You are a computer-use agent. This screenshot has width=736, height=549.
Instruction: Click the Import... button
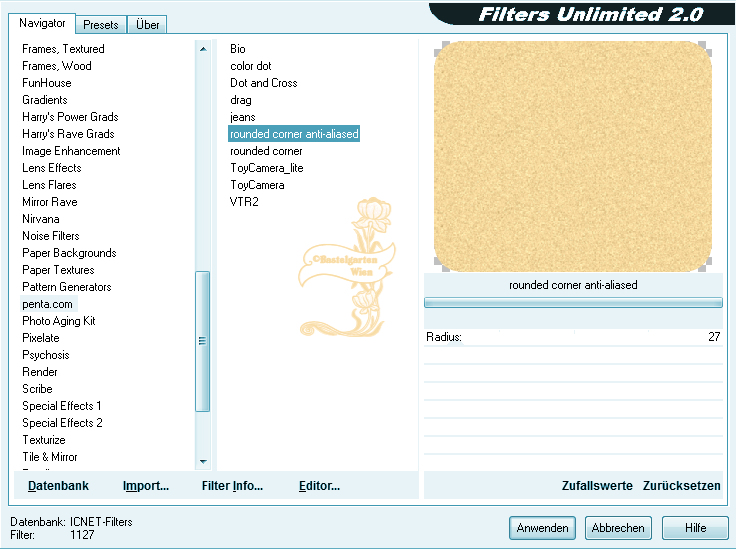click(x=146, y=486)
